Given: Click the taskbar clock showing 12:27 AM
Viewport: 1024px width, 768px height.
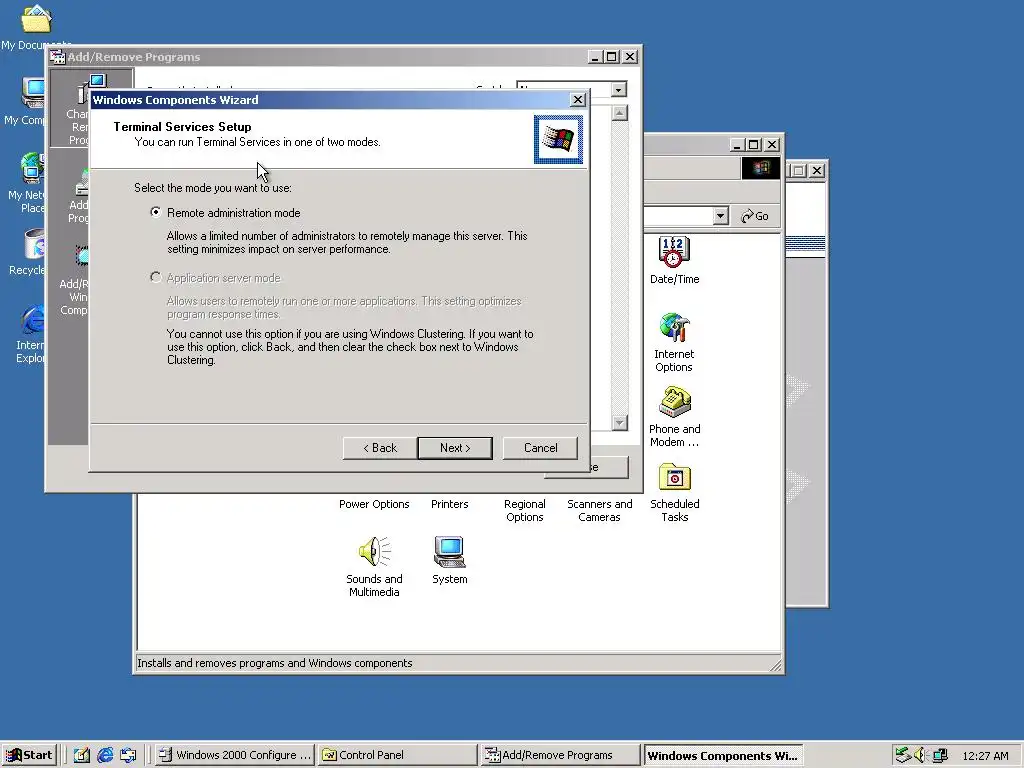Looking at the screenshot, I should [985, 756].
